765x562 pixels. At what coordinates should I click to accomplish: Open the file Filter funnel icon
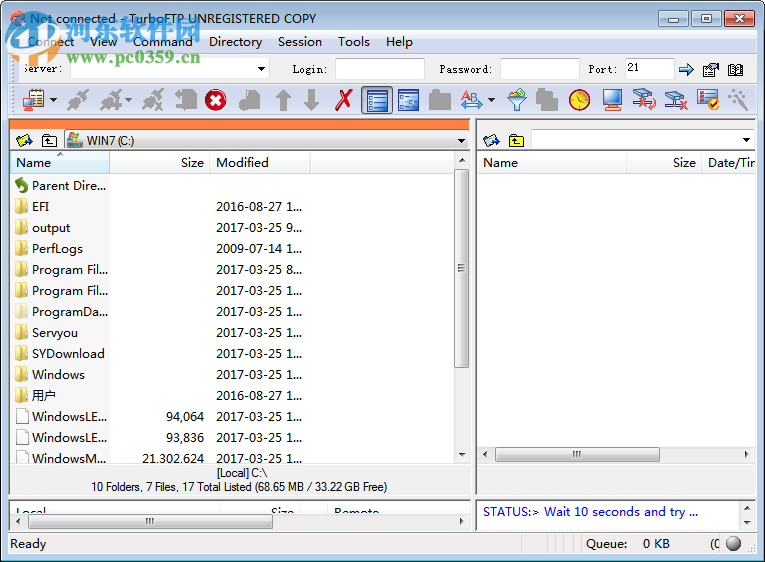point(517,100)
